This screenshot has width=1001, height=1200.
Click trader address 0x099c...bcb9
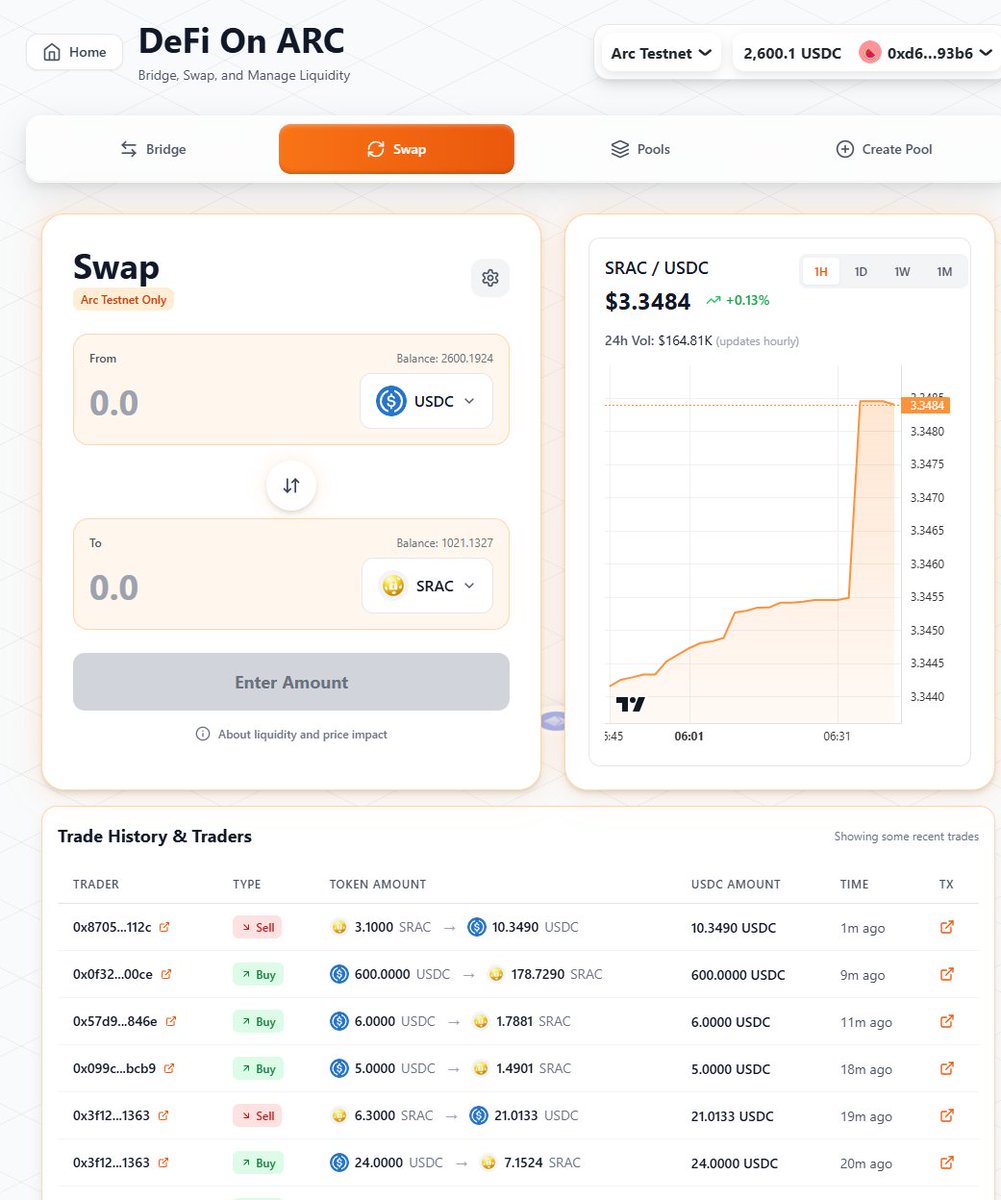[x=114, y=1068]
